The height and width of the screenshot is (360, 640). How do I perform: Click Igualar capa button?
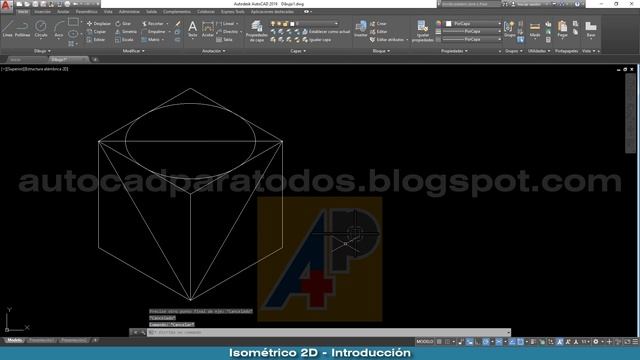click(317, 40)
